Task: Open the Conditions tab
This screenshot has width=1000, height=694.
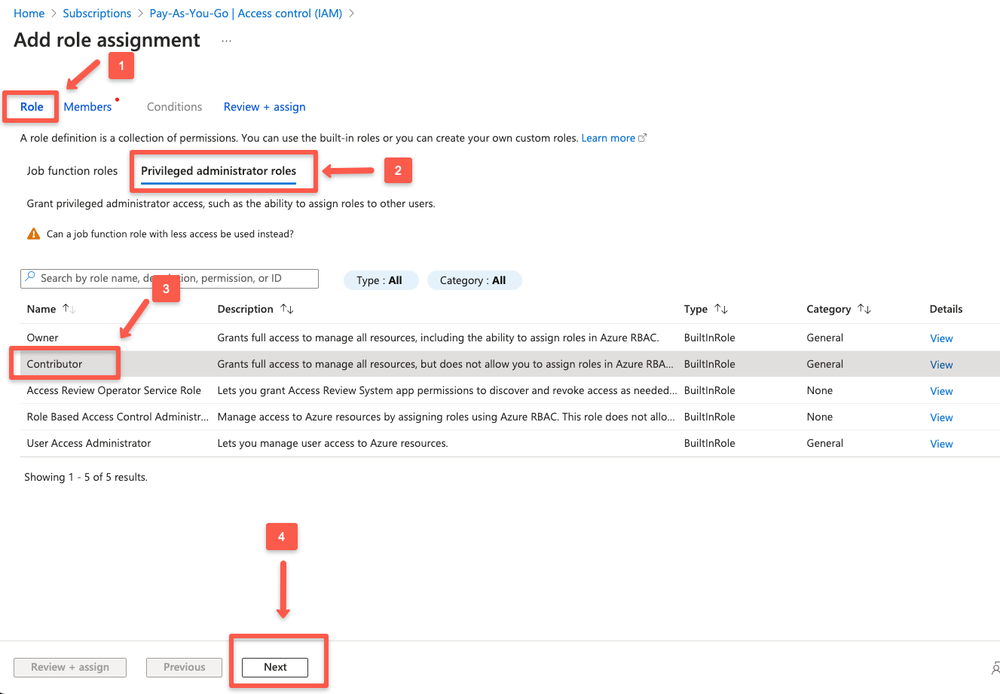Action: click(x=174, y=106)
